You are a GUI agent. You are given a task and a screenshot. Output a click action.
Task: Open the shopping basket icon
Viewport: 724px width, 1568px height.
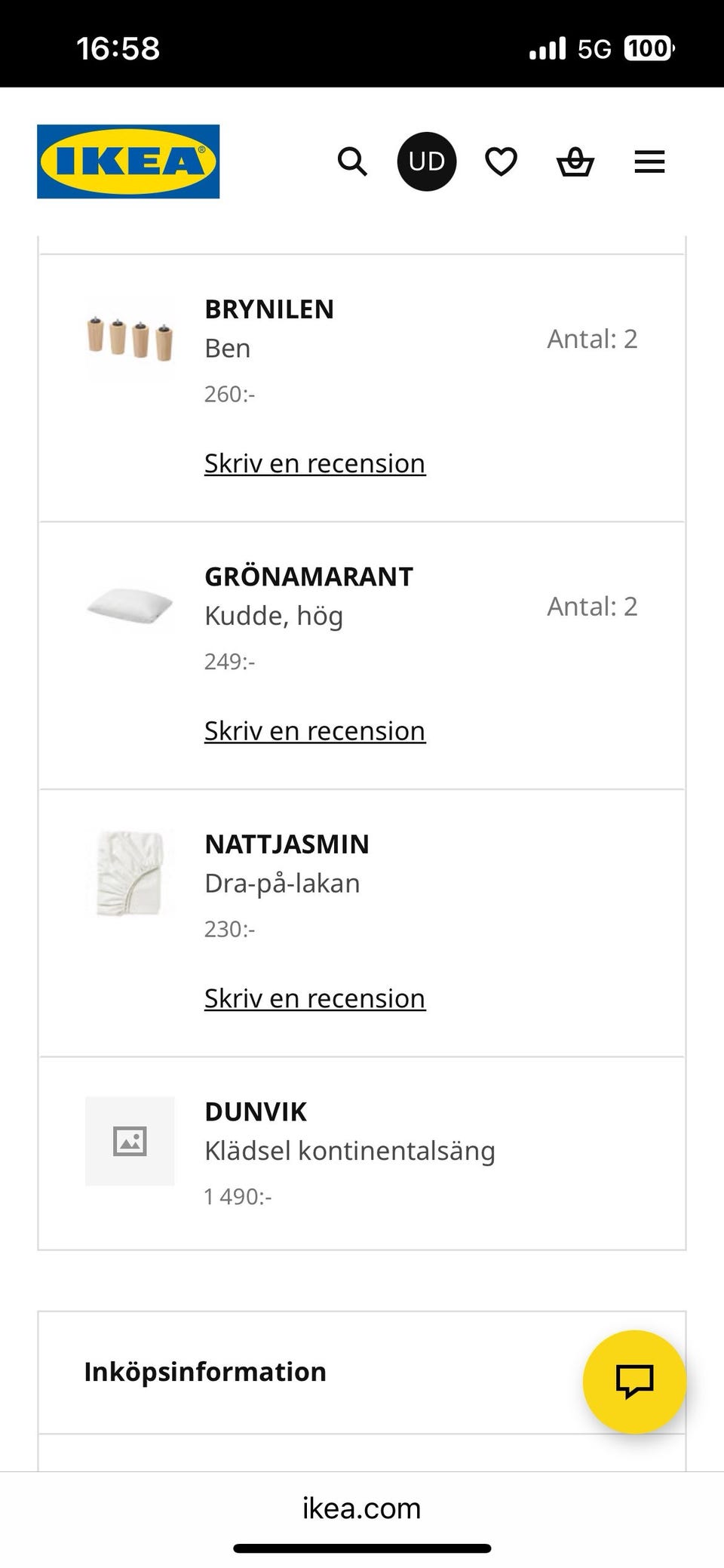pyautogui.click(x=575, y=161)
